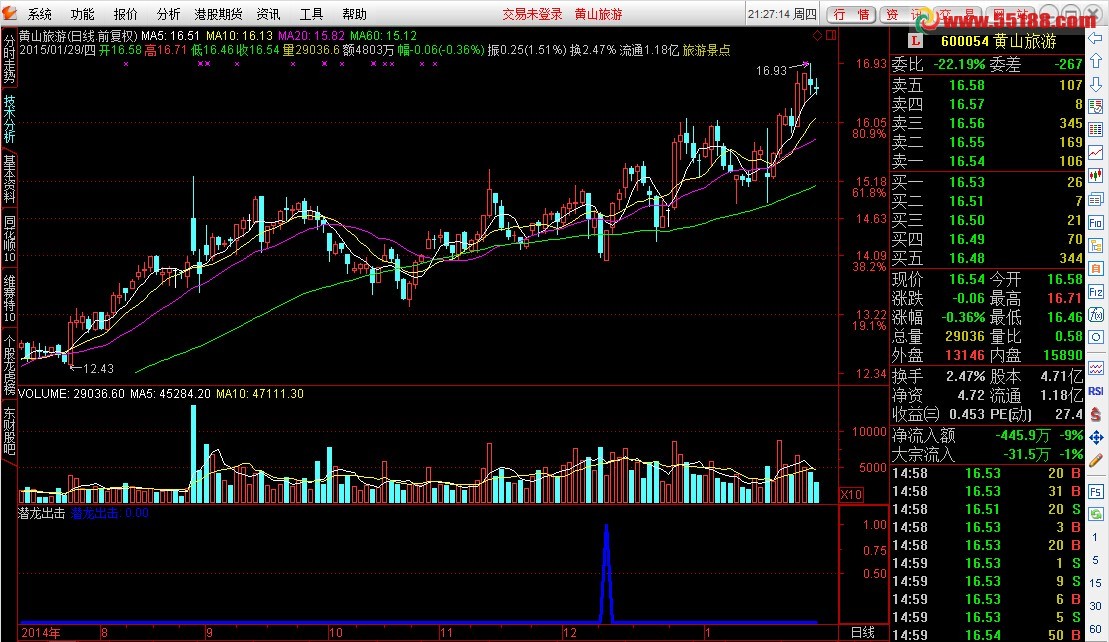Select the 东财股吧 side tab

pos(9,430)
